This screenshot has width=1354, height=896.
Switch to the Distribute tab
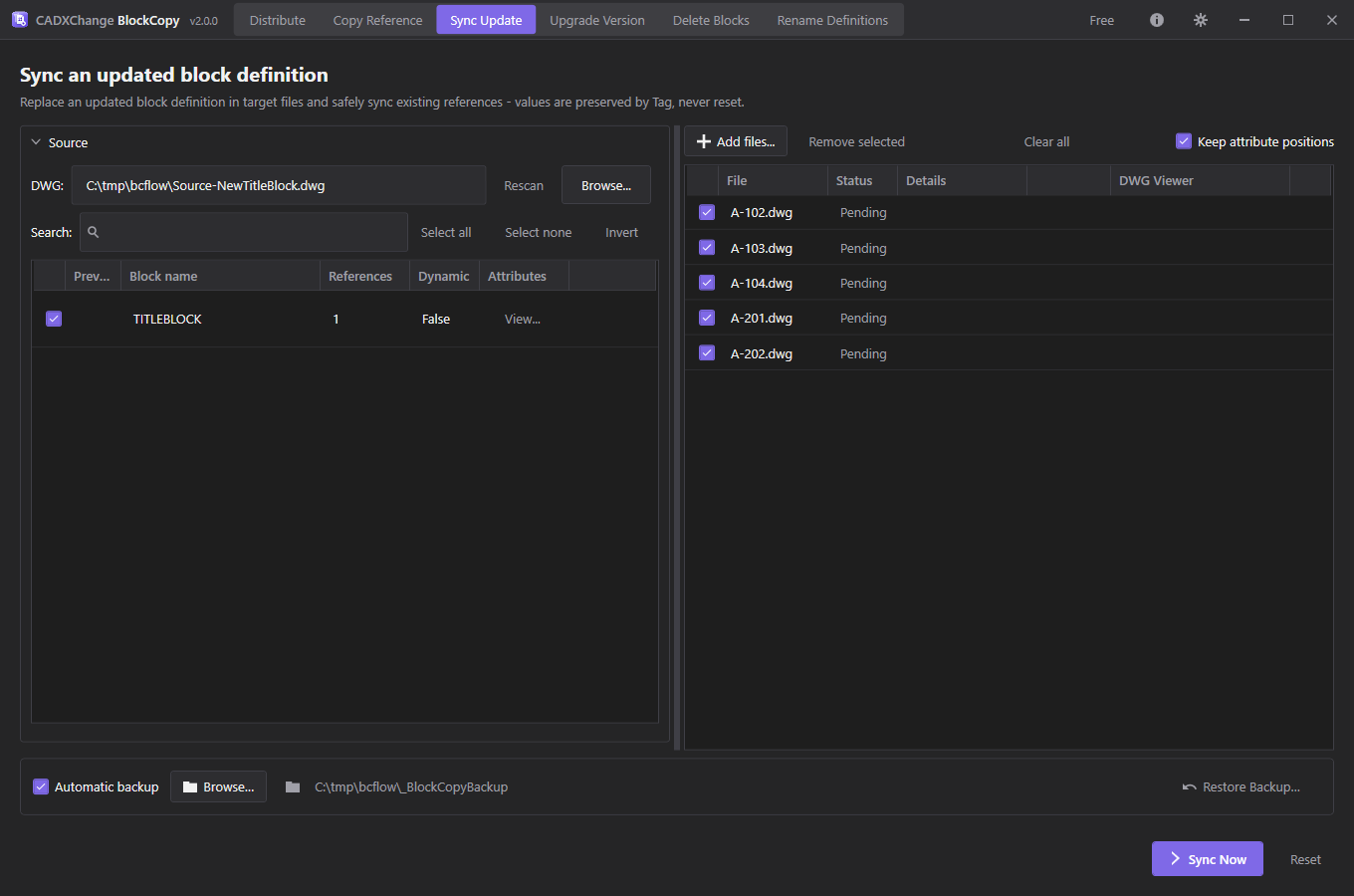tap(278, 20)
